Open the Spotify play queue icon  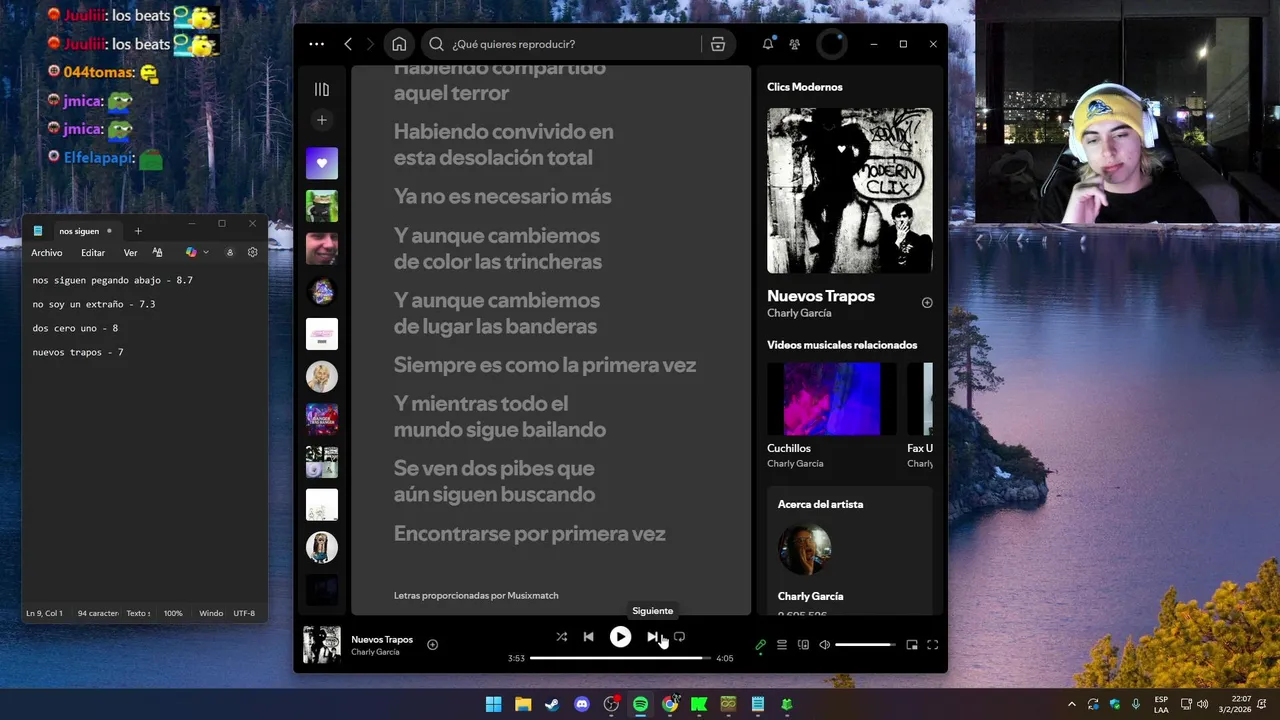tap(782, 645)
